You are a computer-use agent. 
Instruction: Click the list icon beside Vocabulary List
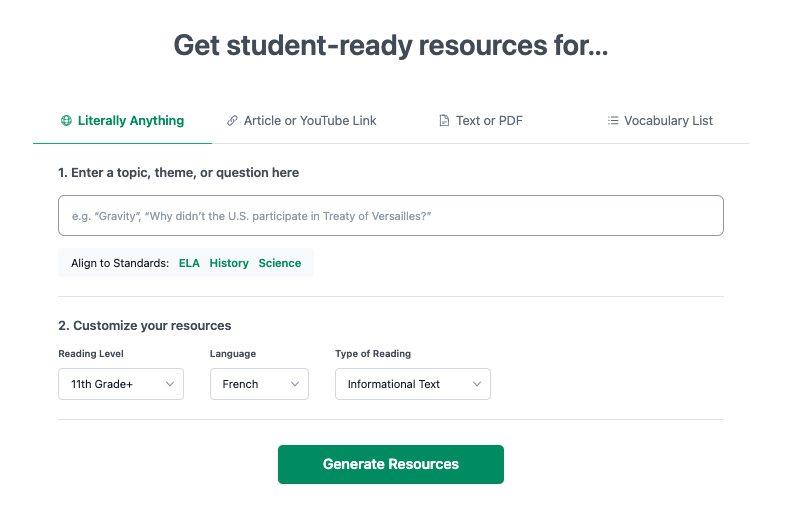tap(613, 121)
